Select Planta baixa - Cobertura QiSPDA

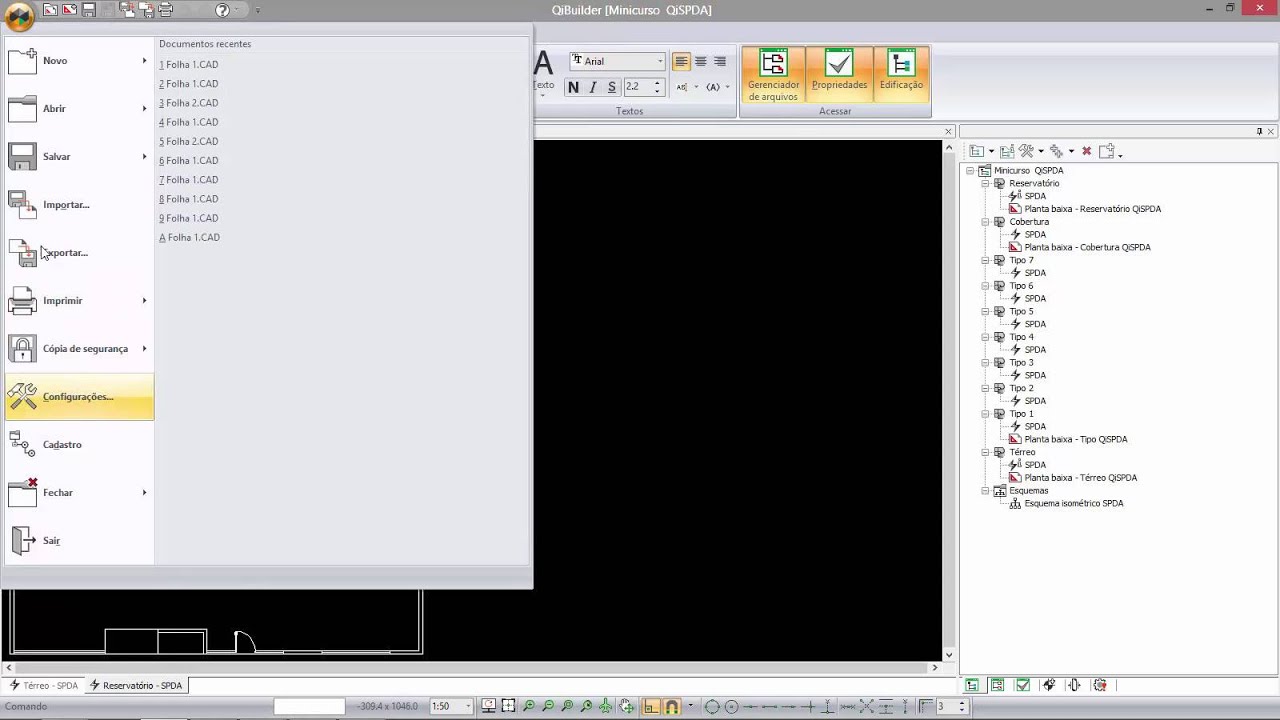click(1087, 248)
